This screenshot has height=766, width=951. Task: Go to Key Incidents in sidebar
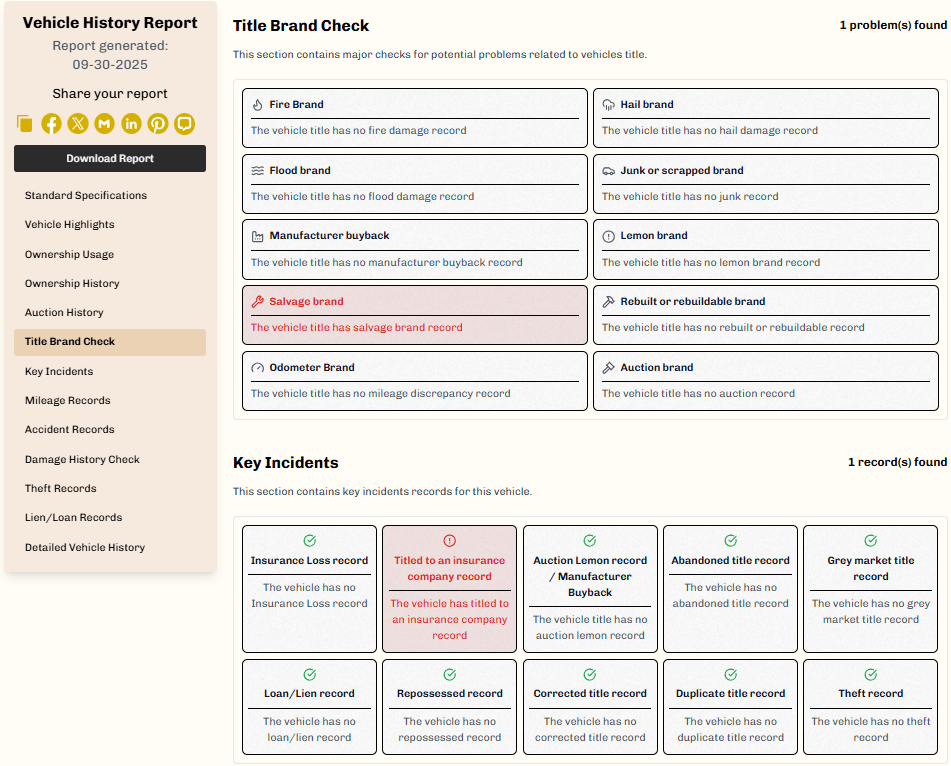59,371
